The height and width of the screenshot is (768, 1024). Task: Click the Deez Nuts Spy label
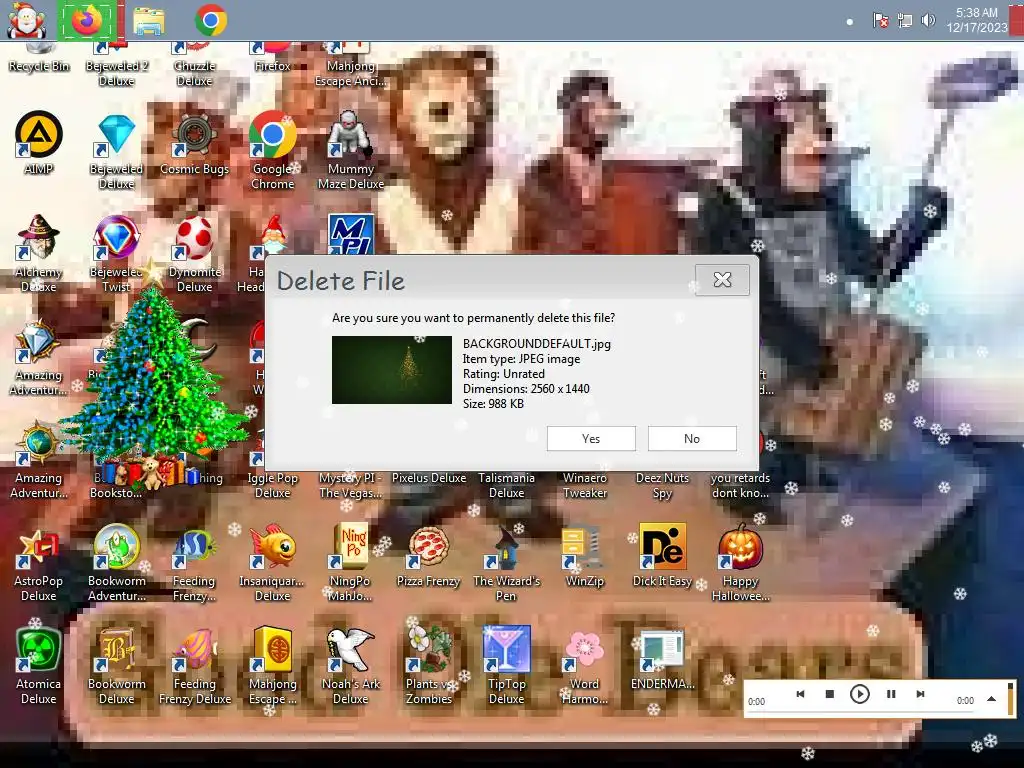[x=662, y=485]
